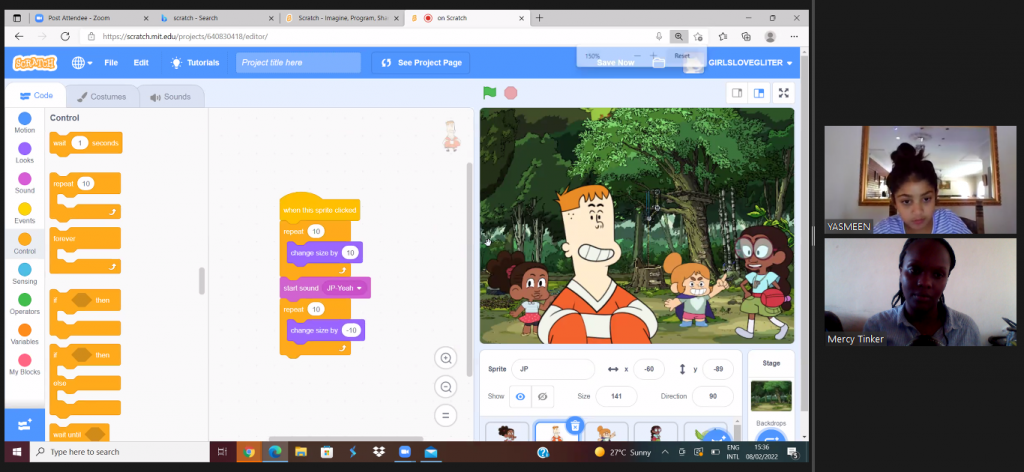Zoom in on the code workspace
This screenshot has width=1024, height=472.
click(x=446, y=358)
